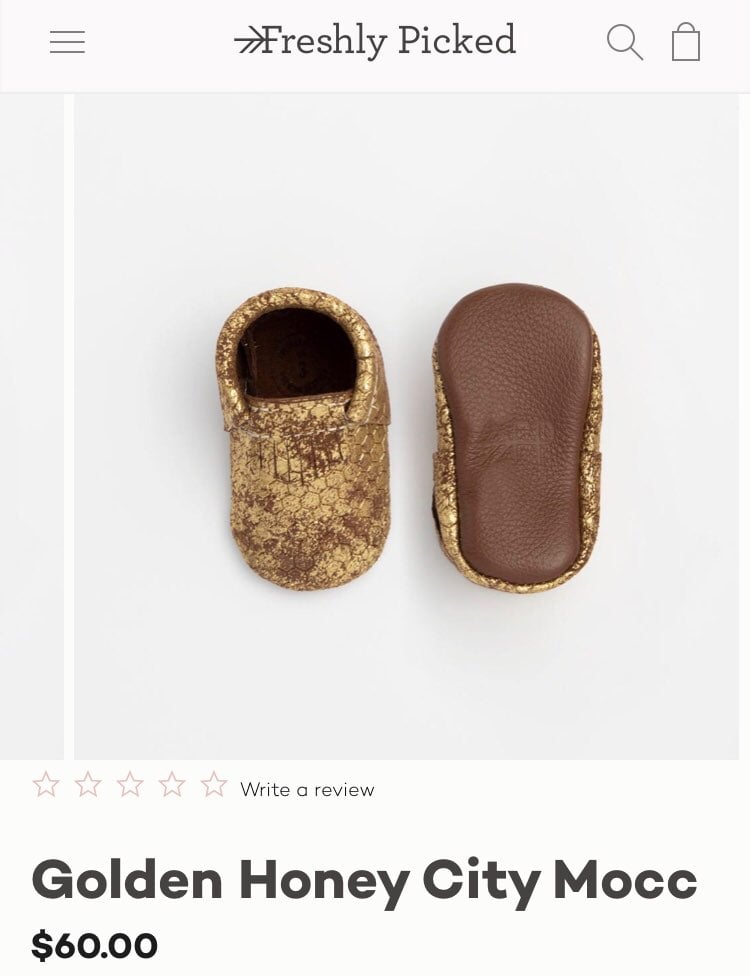Click the Golden Honey City Mocc title
The width and height of the screenshot is (750, 976).
(364, 881)
